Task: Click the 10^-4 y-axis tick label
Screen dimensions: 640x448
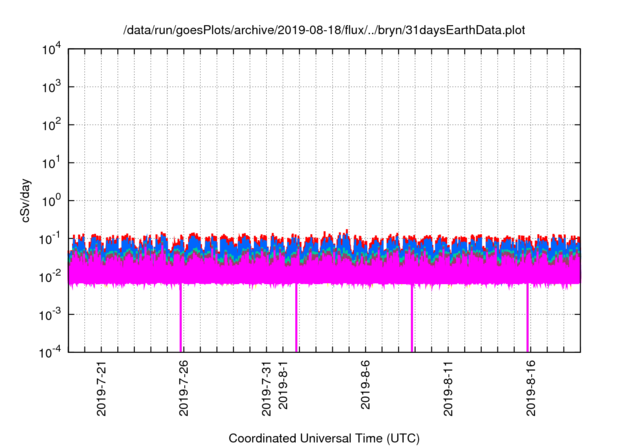Action: coord(50,352)
